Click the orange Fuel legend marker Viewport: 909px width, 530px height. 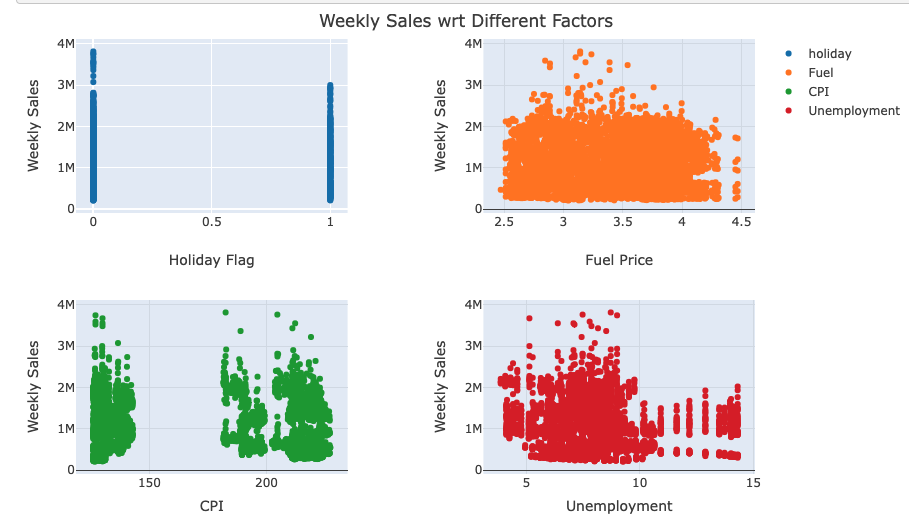click(x=788, y=73)
